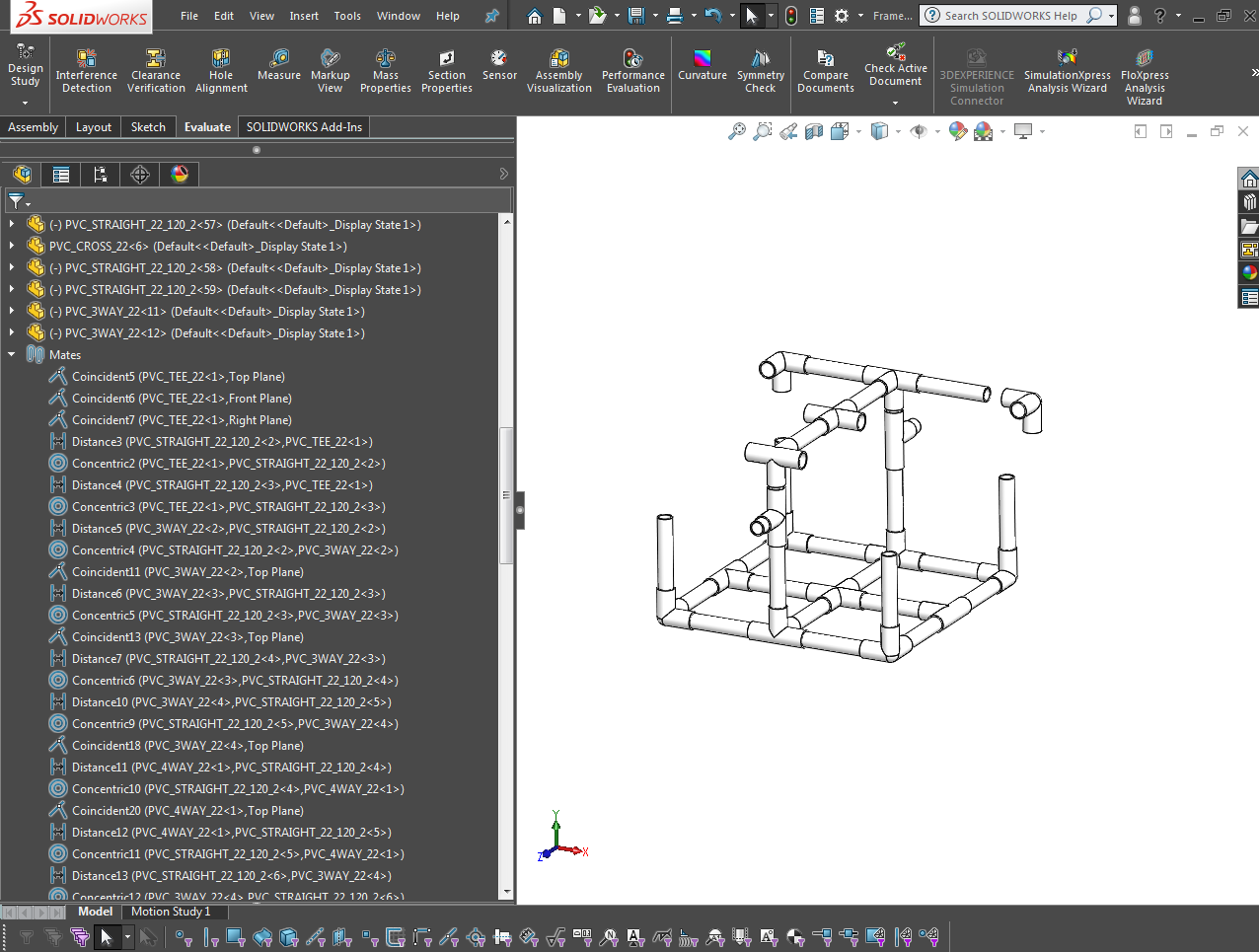Viewport: 1259px width, 952px height.
Task: Enable the Curvature display
Action: (703, 65)
